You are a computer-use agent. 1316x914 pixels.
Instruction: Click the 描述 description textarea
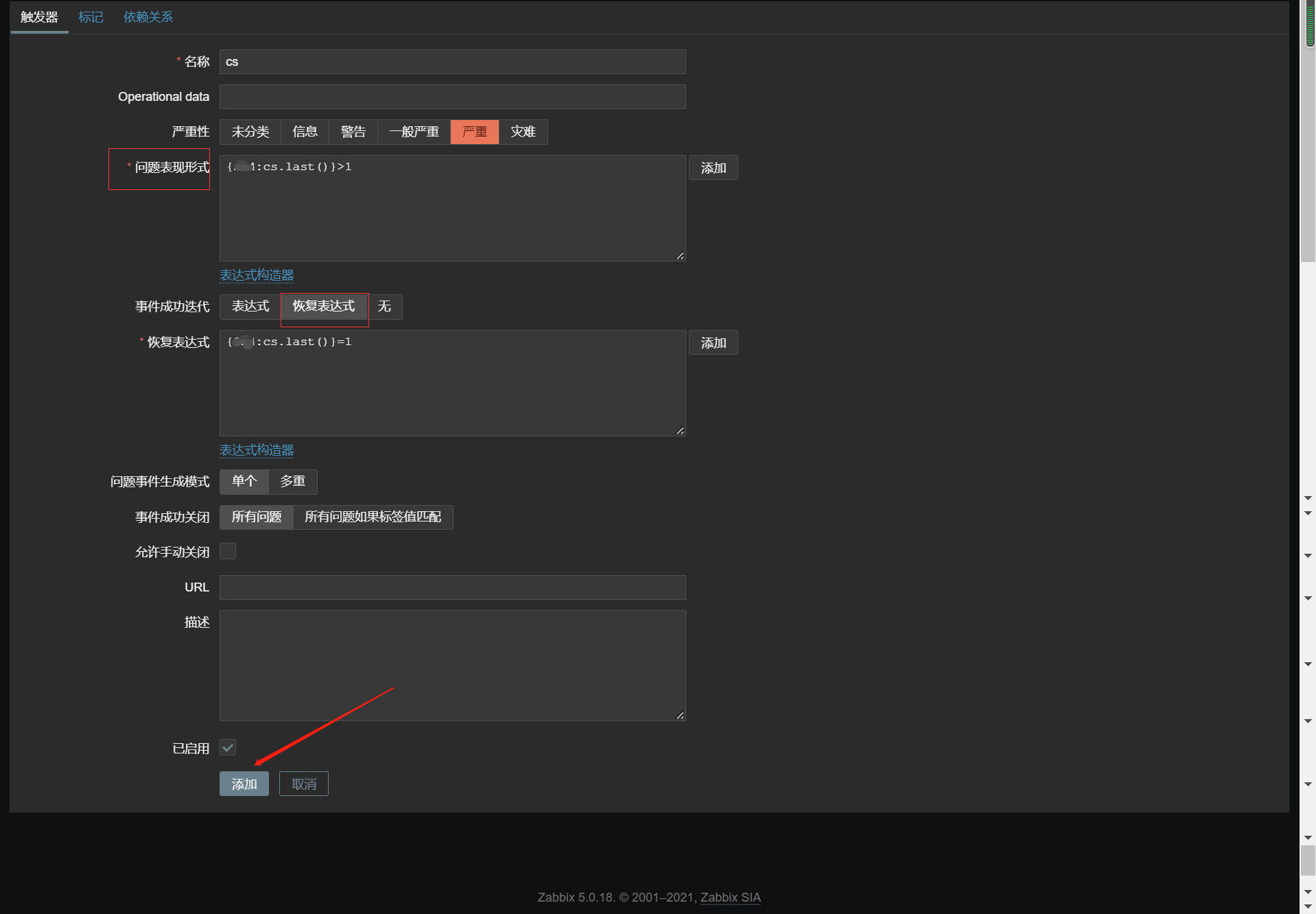point(452,666)
